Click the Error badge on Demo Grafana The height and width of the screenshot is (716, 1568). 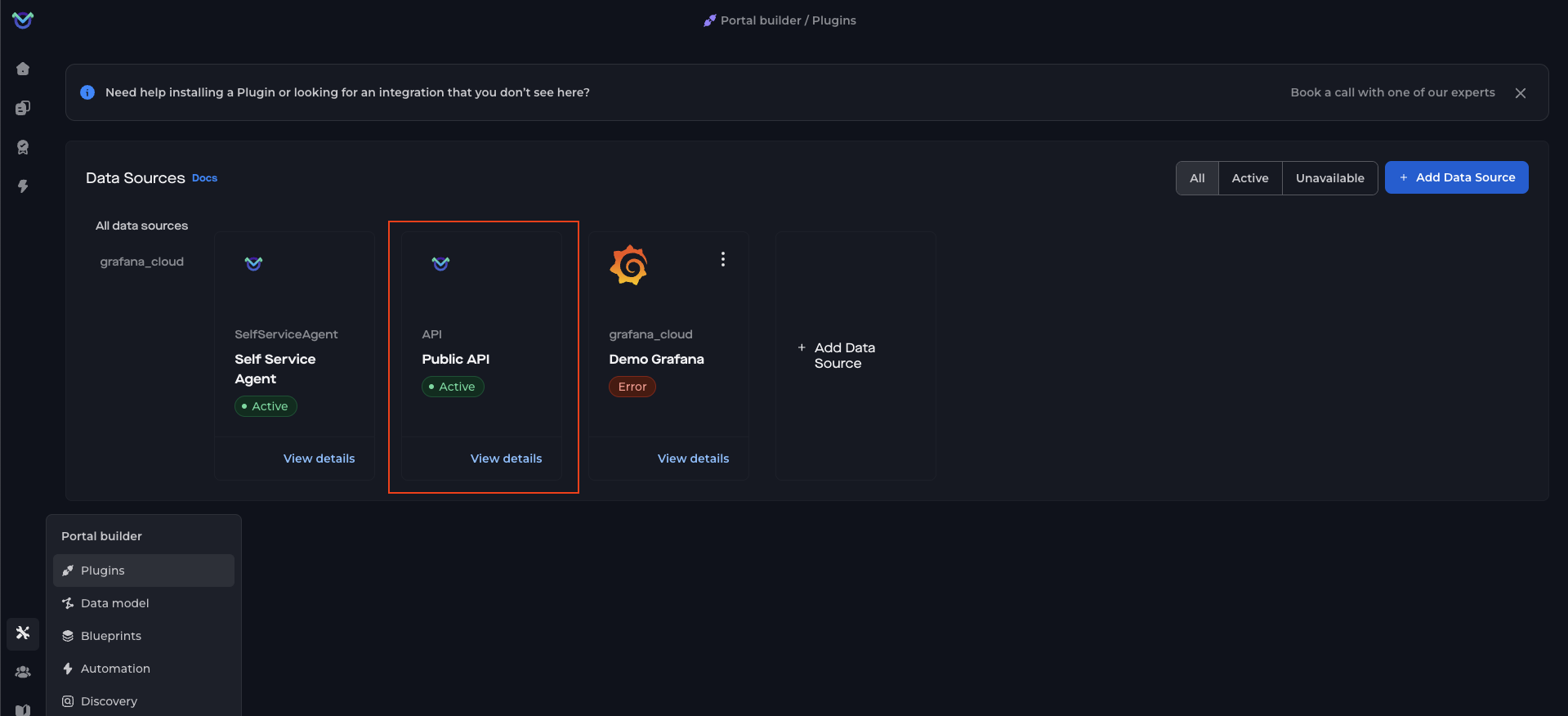pyautogui.click(x=632, y=387)
